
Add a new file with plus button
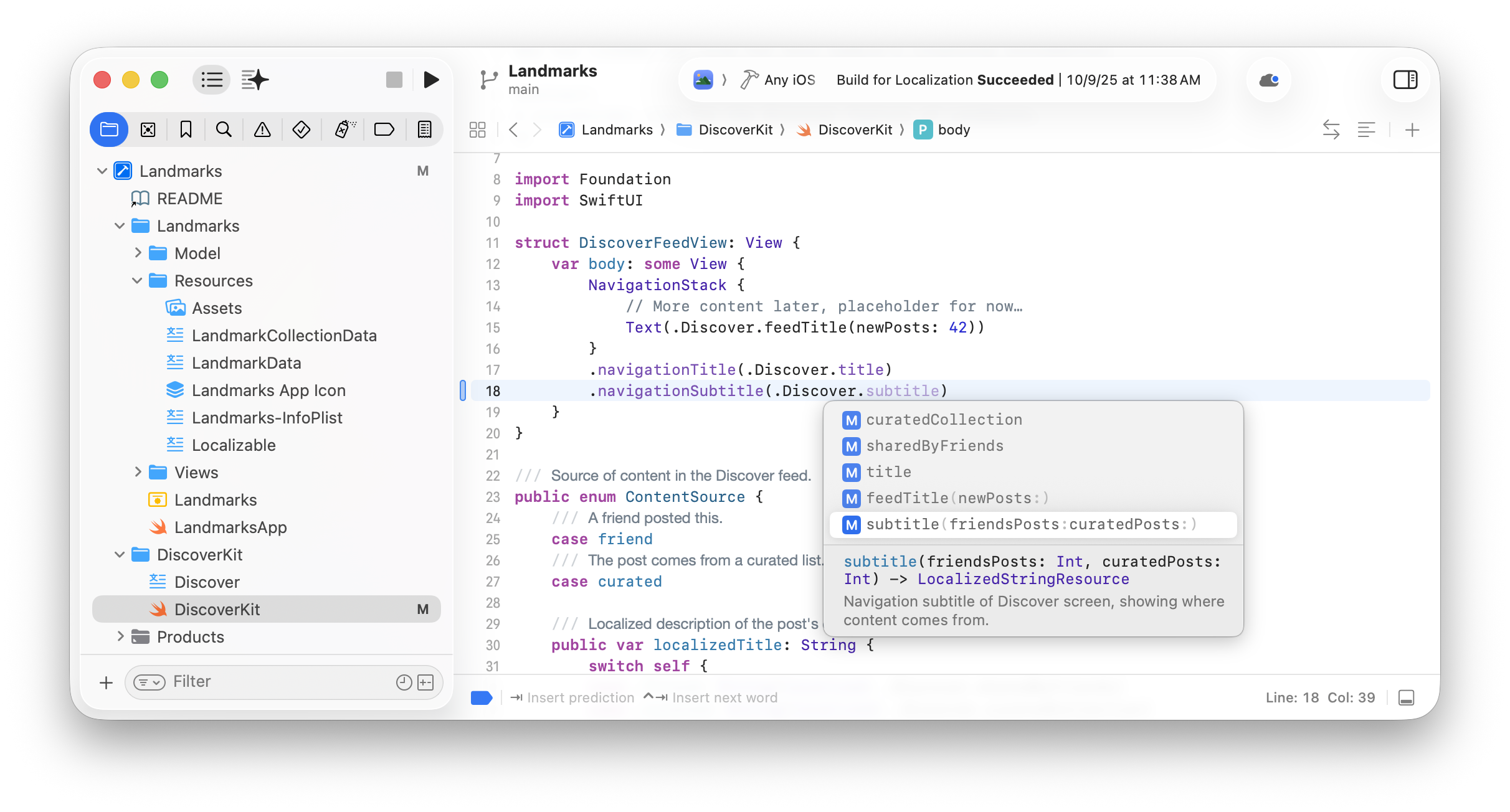106,682
